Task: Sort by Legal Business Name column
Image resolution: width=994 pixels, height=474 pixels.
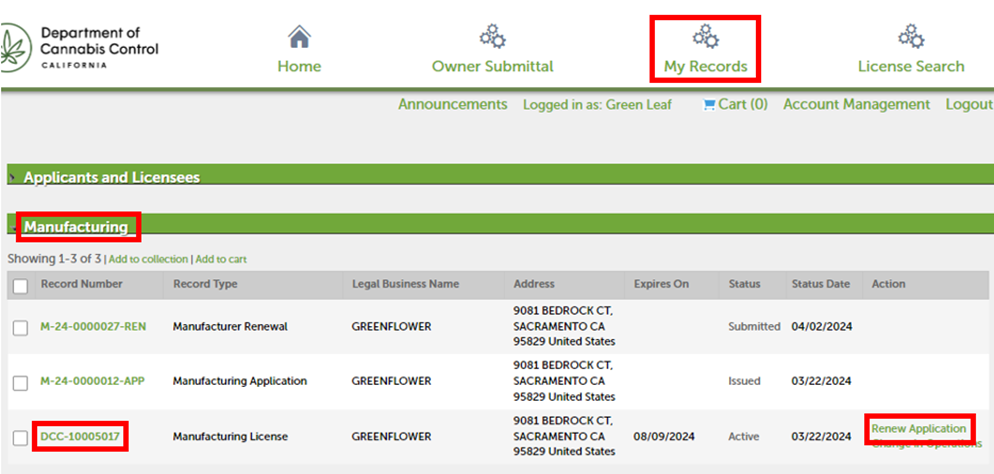Action: 406,284
